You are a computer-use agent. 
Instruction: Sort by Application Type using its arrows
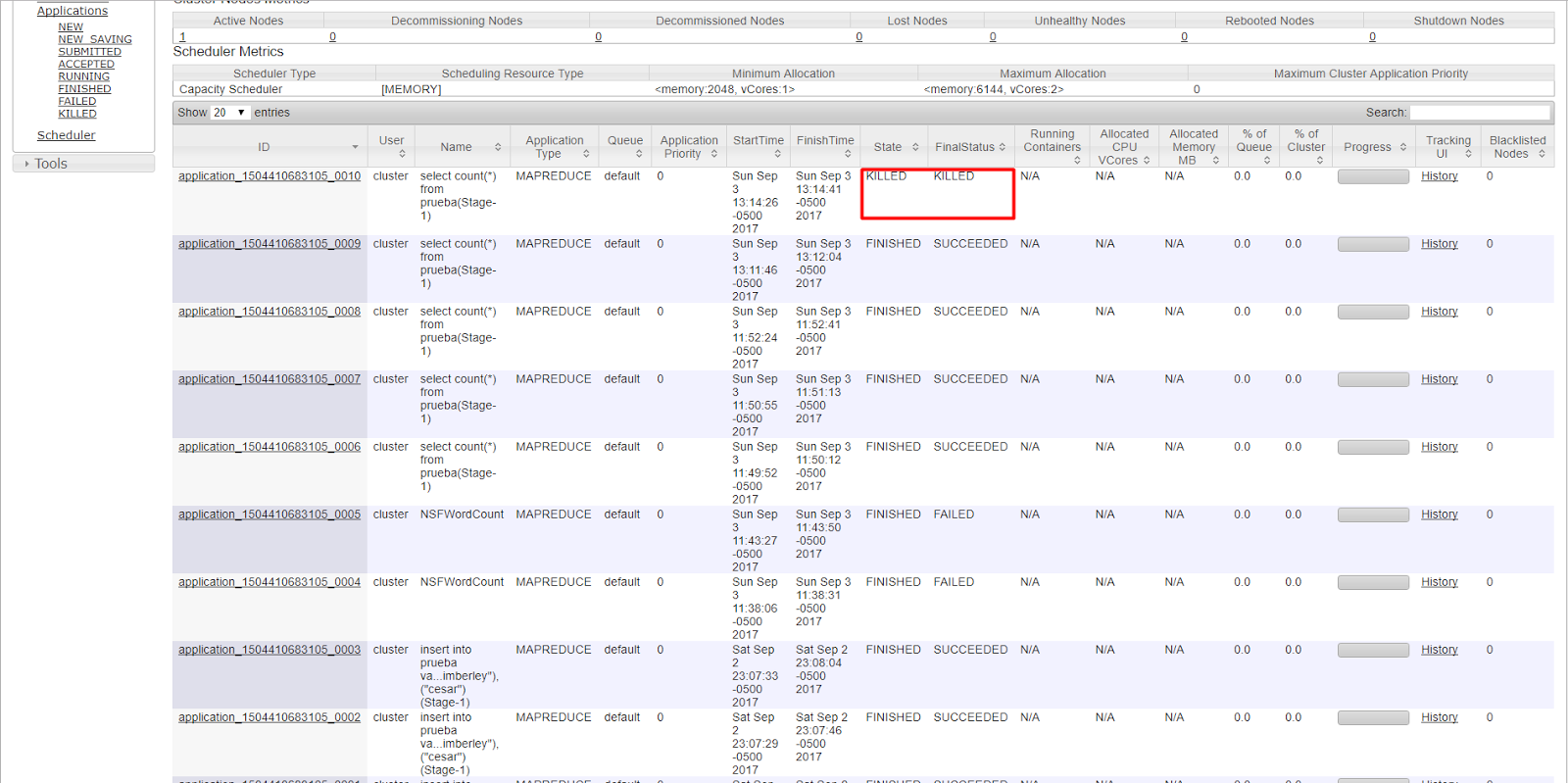[x=586, y=154]
